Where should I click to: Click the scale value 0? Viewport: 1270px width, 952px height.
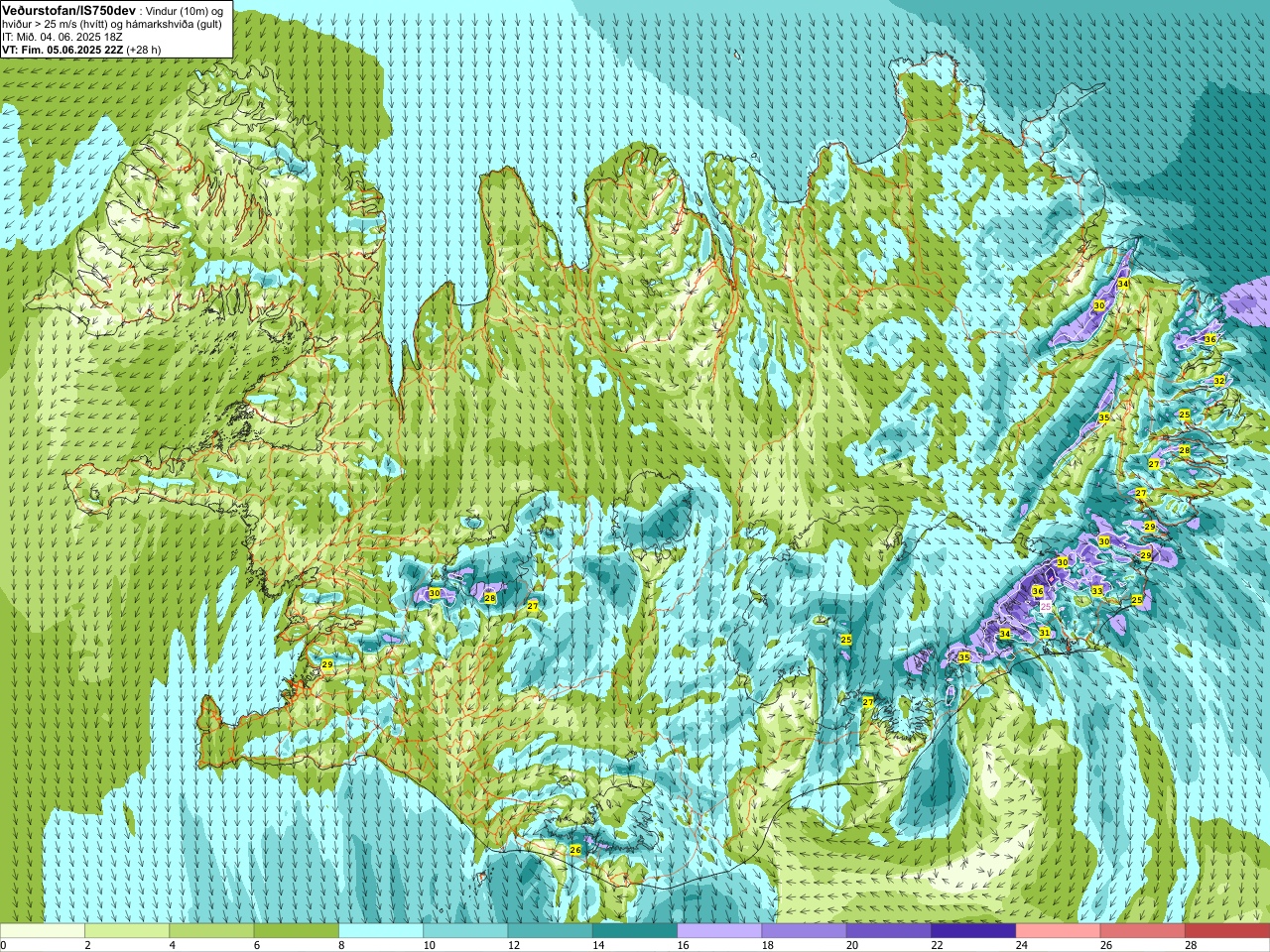point(3,945)
